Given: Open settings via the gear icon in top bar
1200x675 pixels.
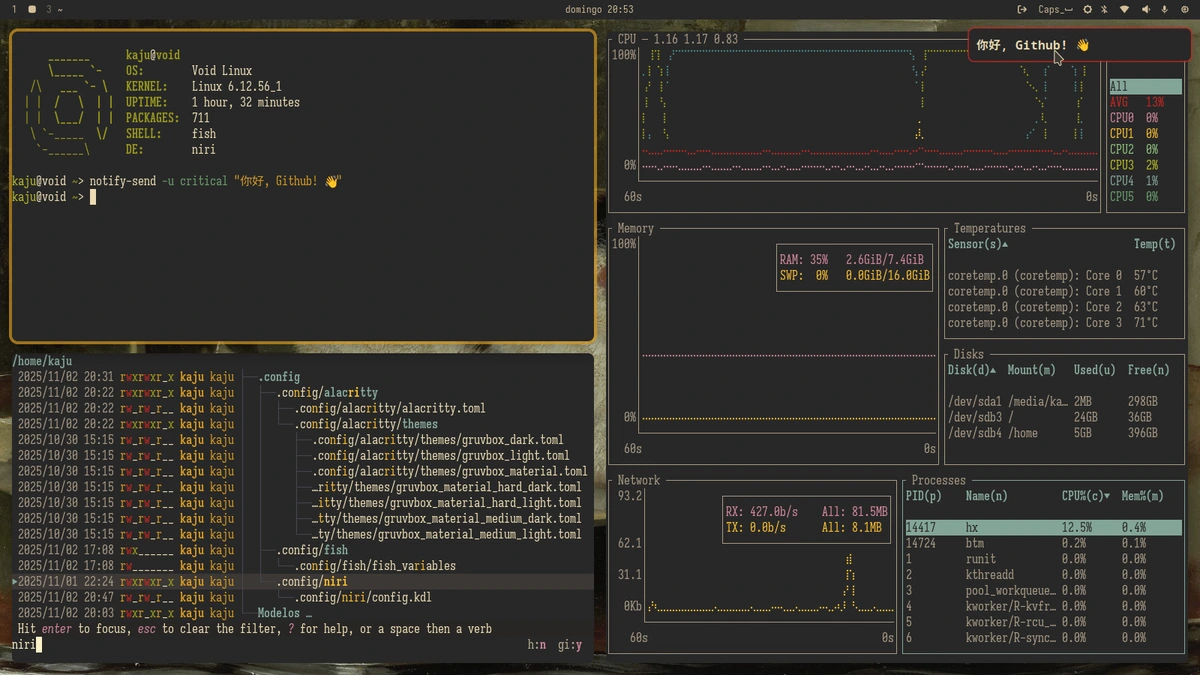Looking at the screenshot, I should pyautogui.click(x=1088, y=9).
